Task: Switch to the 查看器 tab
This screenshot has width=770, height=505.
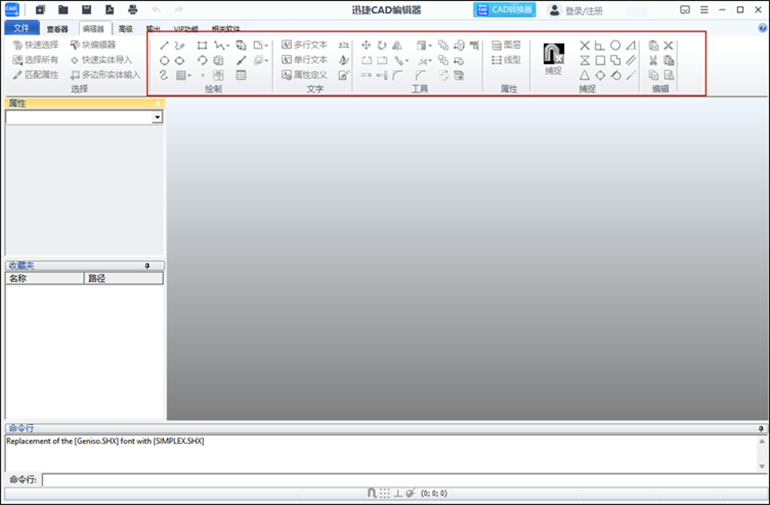Action: [x=57, y=29]
